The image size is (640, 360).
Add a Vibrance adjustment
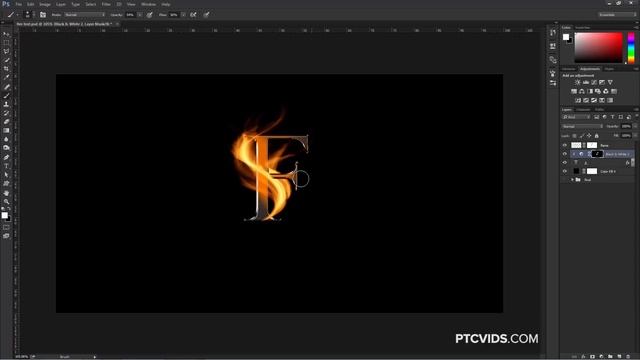pos(610,82)
